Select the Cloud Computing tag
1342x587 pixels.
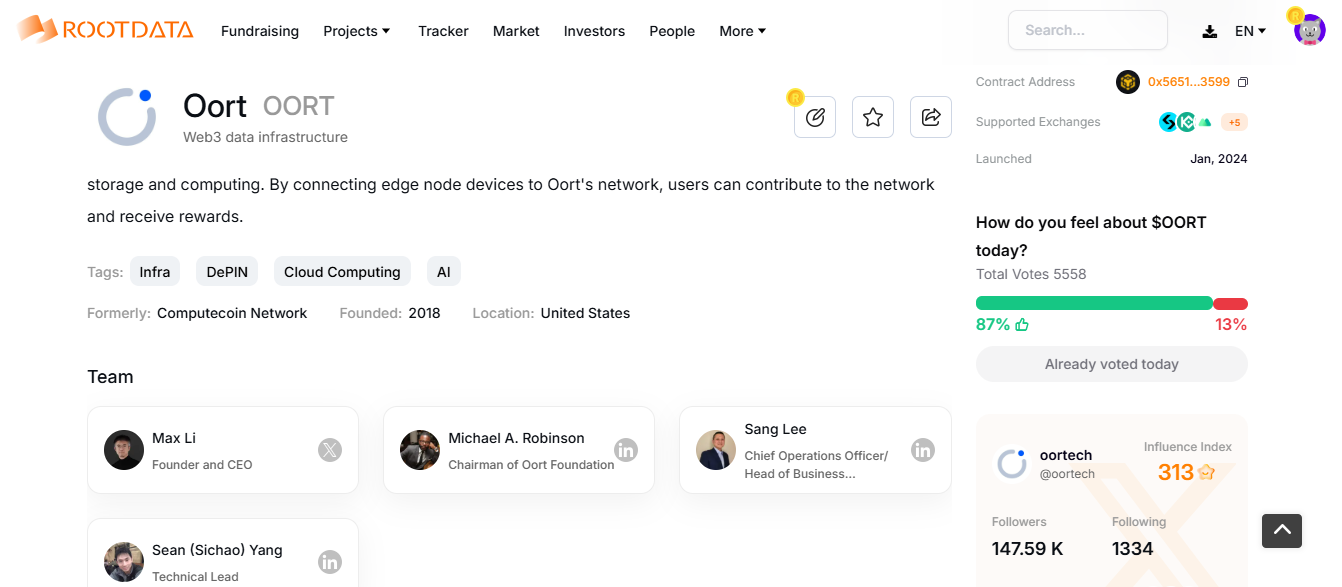(342, 271)
